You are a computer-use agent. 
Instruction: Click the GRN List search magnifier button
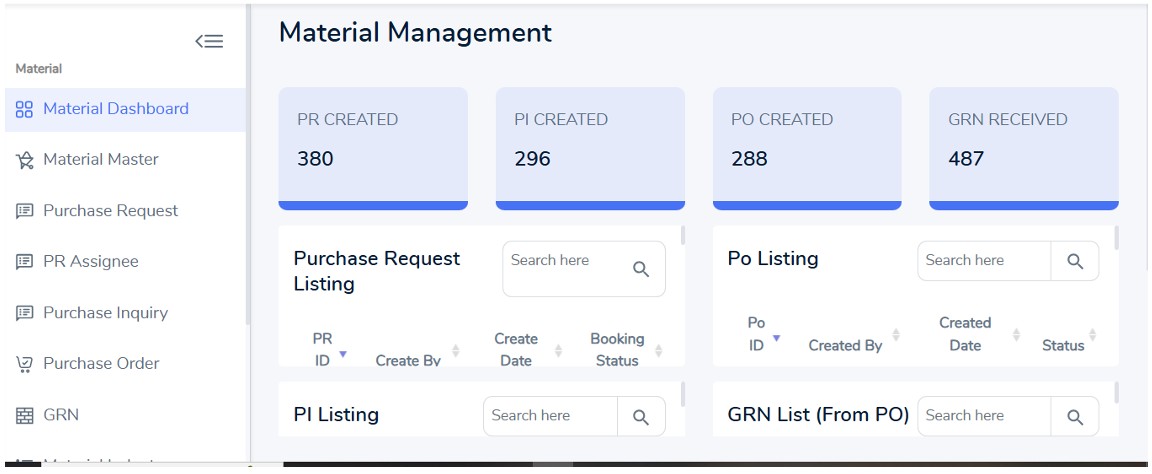click(x=1075, y=417)
